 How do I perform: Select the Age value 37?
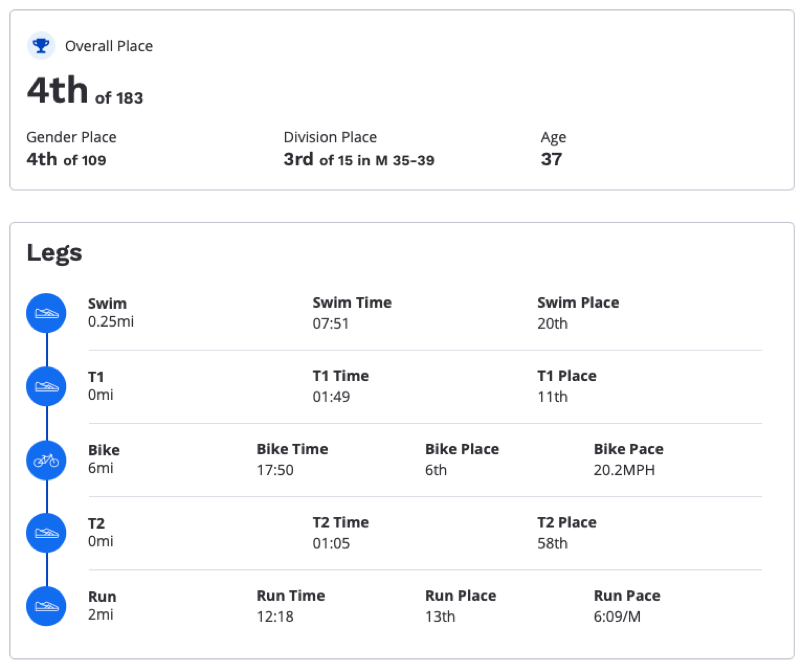[x=551, y=160]
